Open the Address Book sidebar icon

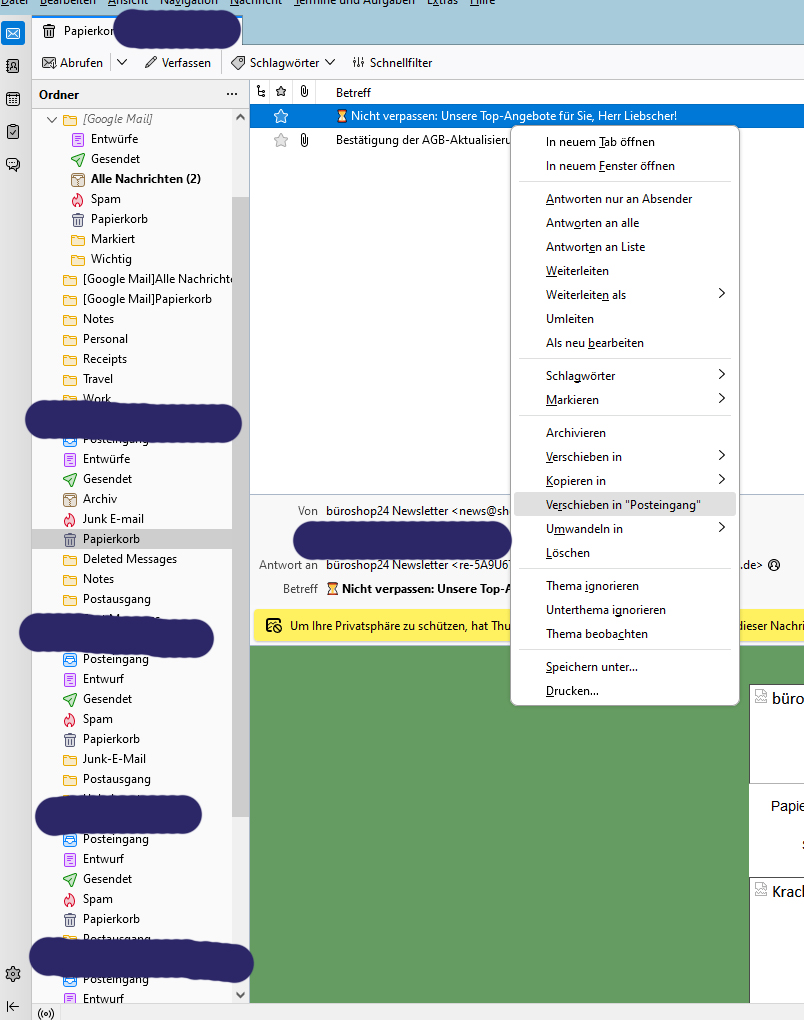click(13, 66)
